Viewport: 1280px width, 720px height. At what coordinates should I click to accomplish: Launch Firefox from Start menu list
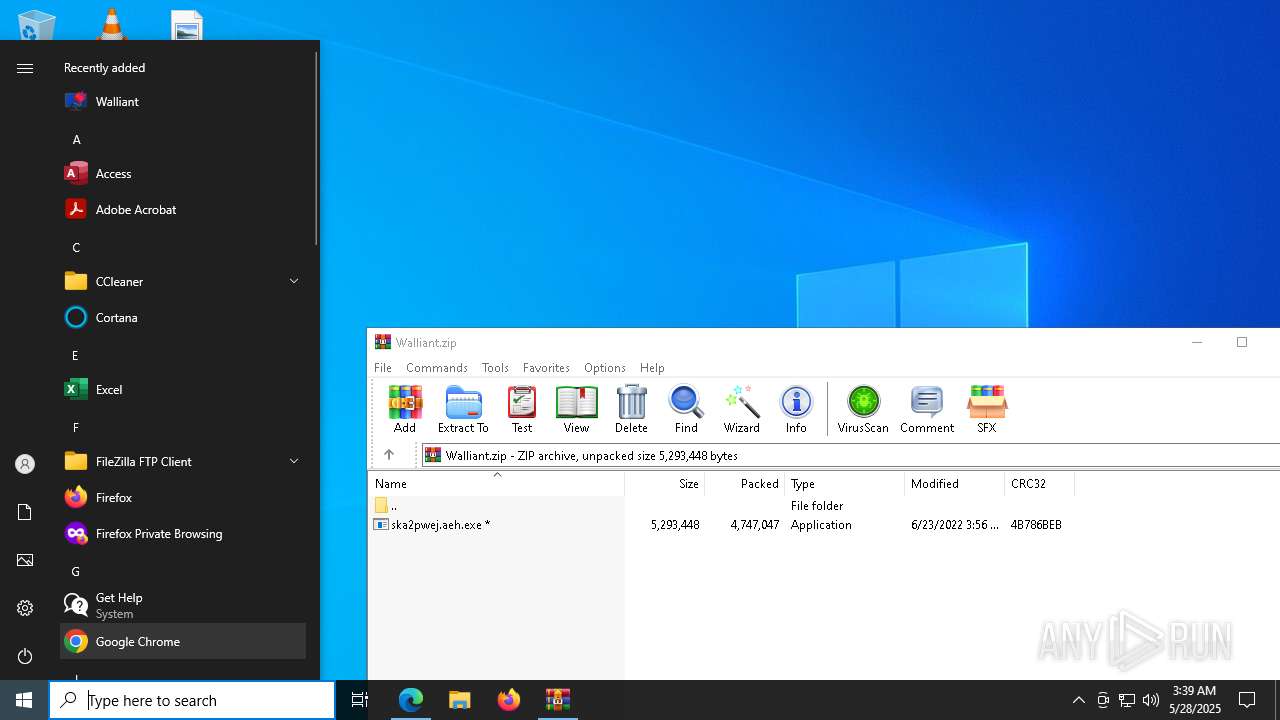point(183,497)
